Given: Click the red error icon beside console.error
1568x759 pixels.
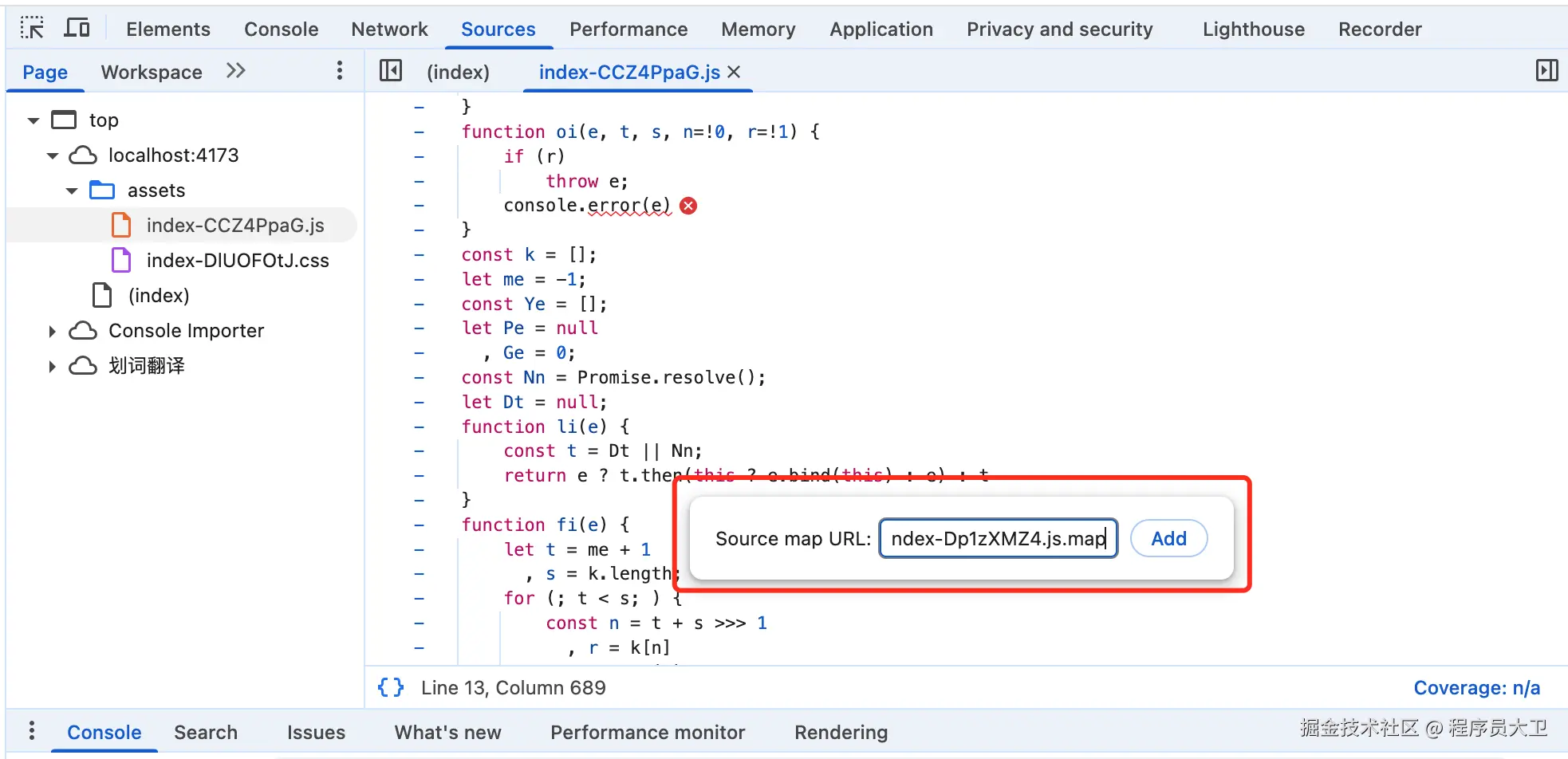Looking at the screenshot, I should point(688,206).
